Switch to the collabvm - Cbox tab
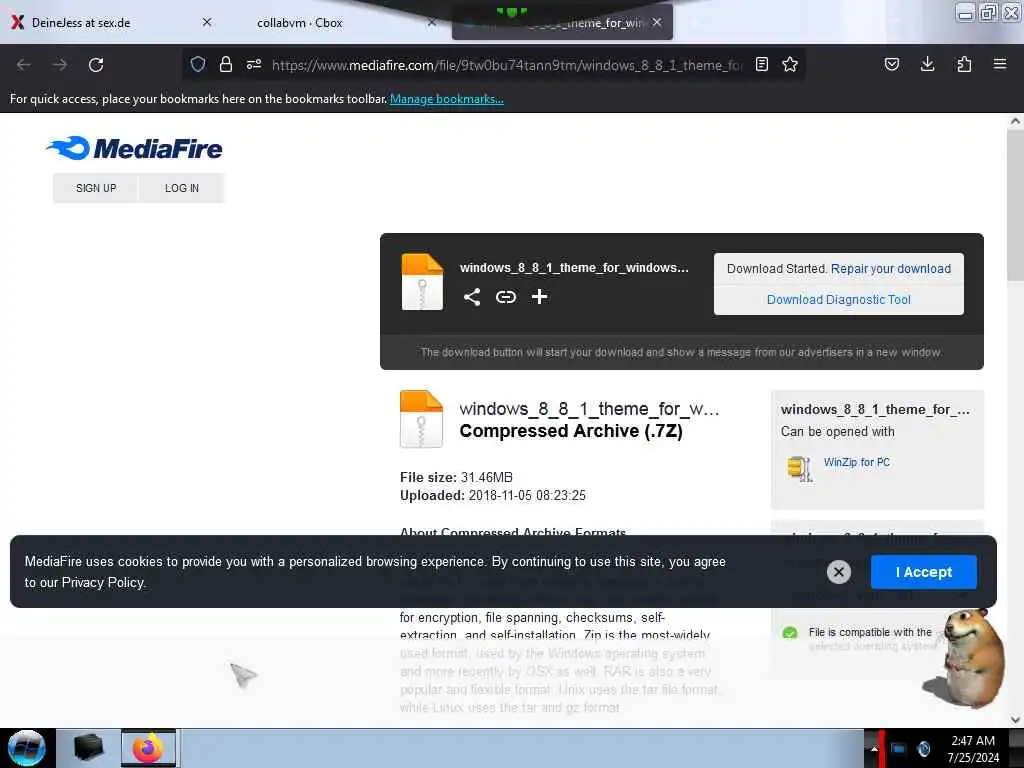This screenshot has width=1024, height=768. pos(300,22)
